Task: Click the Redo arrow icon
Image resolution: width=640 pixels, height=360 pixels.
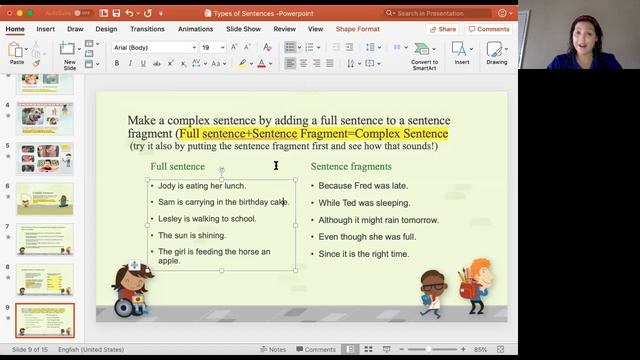Action: [x=148, y=13]
